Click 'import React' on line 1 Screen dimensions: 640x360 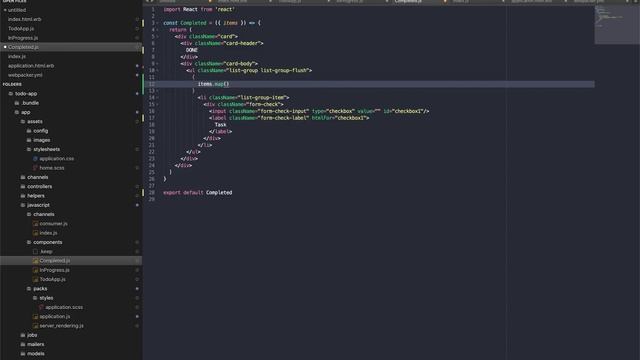point(180,9)
